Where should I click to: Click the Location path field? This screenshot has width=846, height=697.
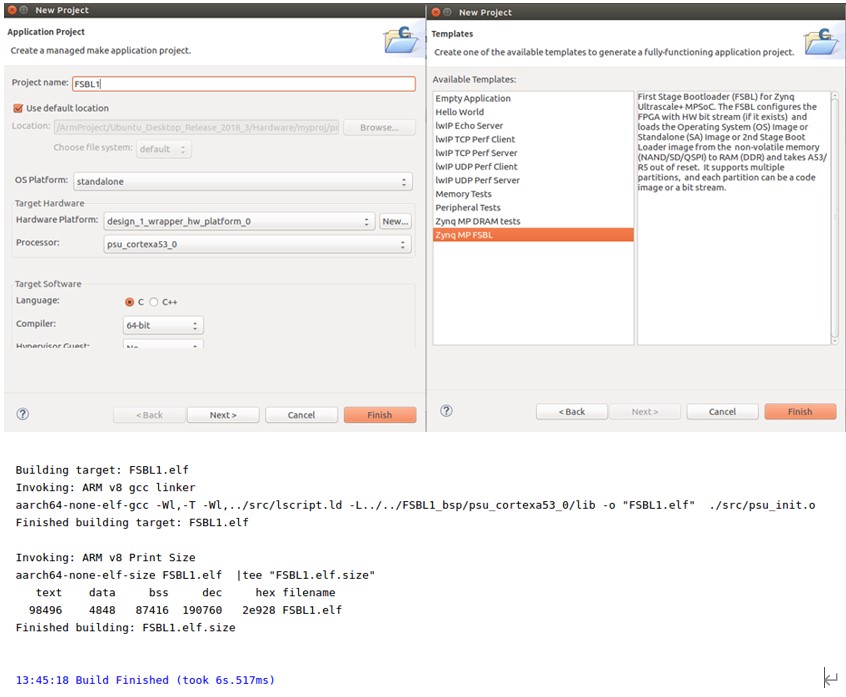pyautogui.click(x=196, y=127)
